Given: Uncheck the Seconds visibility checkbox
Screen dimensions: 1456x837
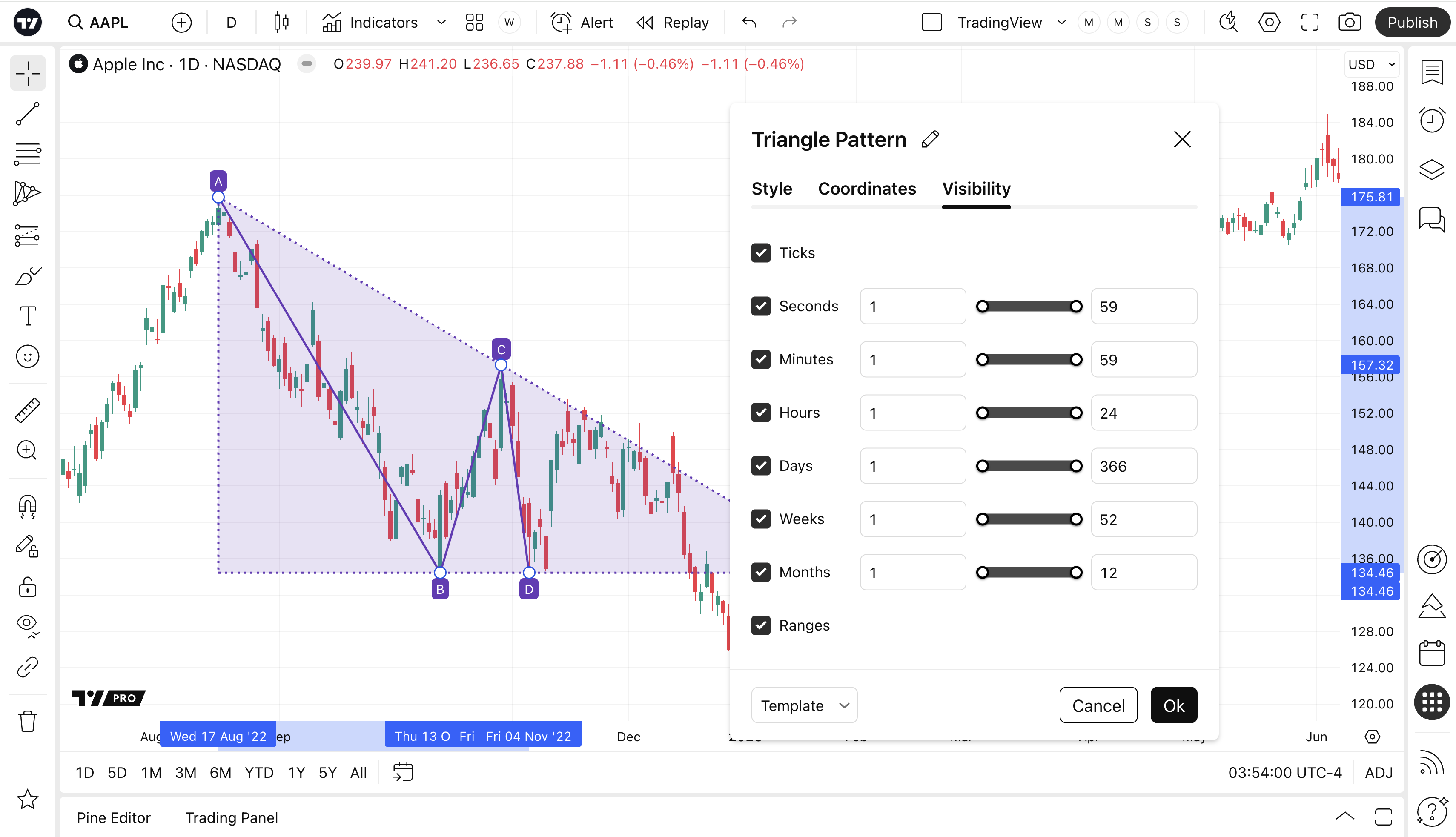Looking at the screenshot, I should point(760,307).
